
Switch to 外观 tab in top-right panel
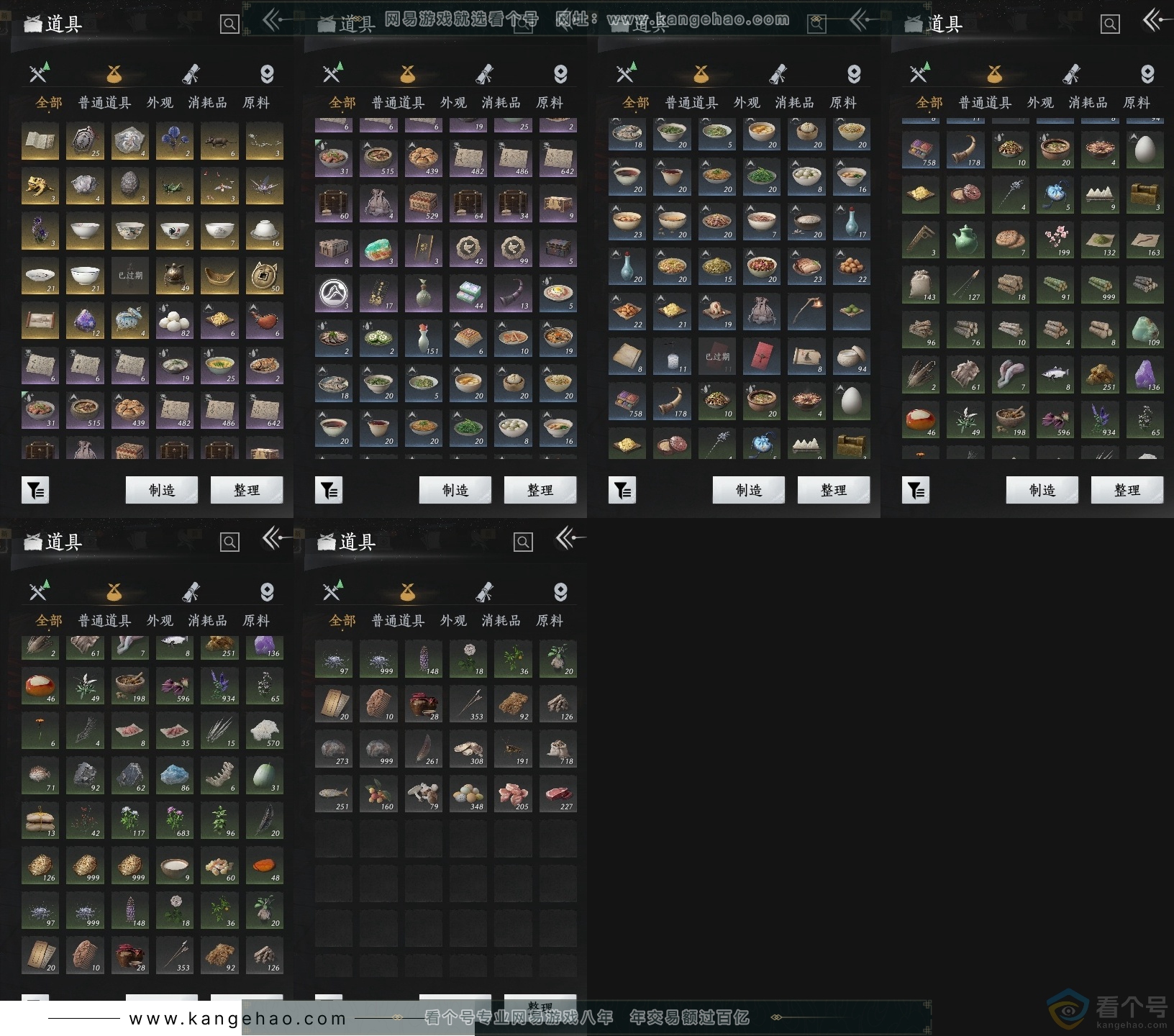[1040, 103]
